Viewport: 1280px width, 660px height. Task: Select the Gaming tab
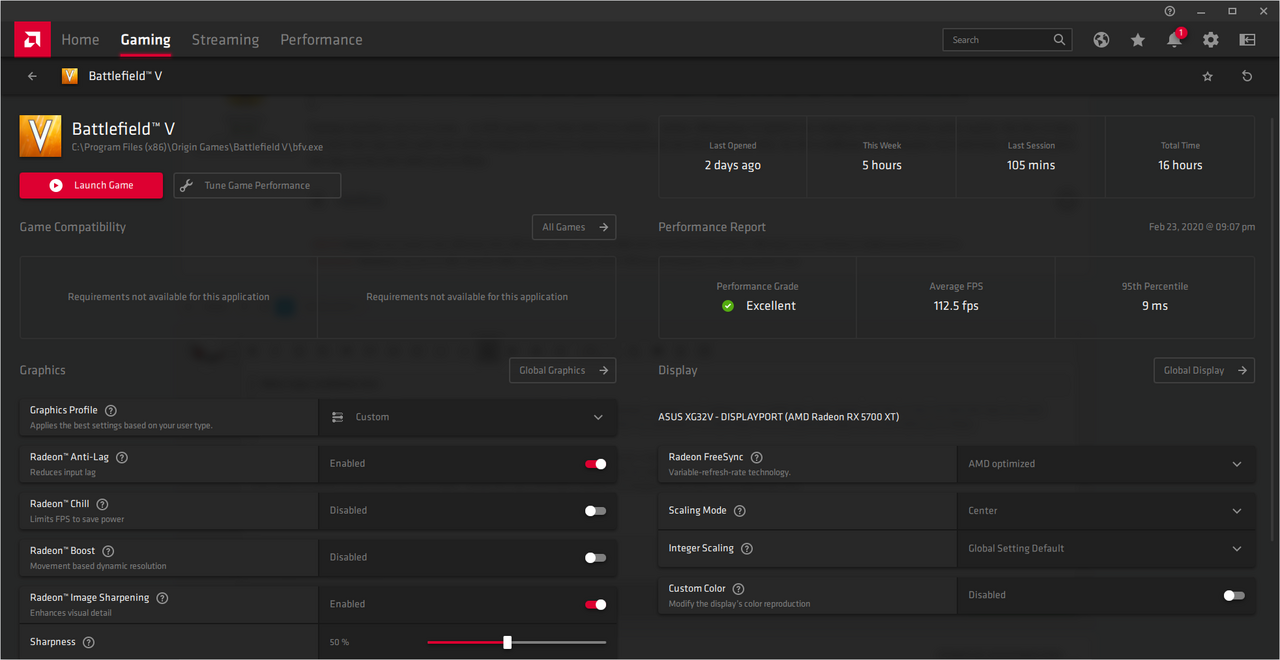[146, 40]
